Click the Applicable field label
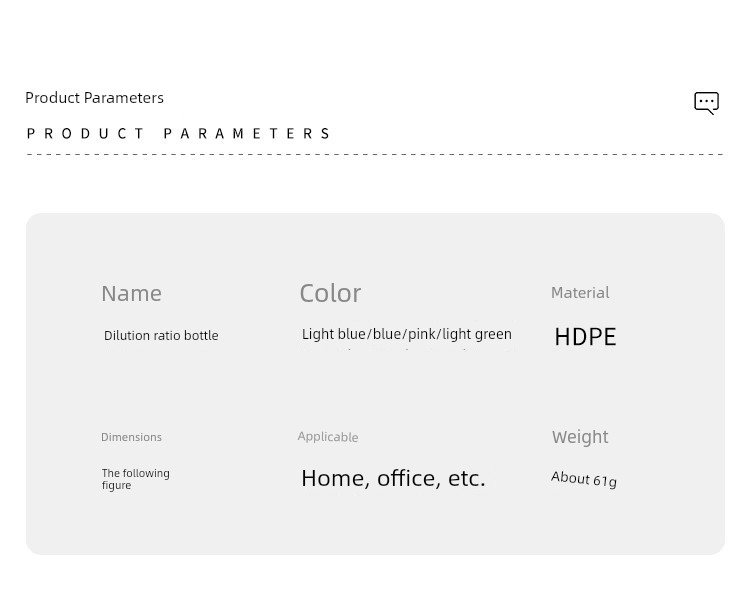The image size is (750, 600). tap(327, 437)
